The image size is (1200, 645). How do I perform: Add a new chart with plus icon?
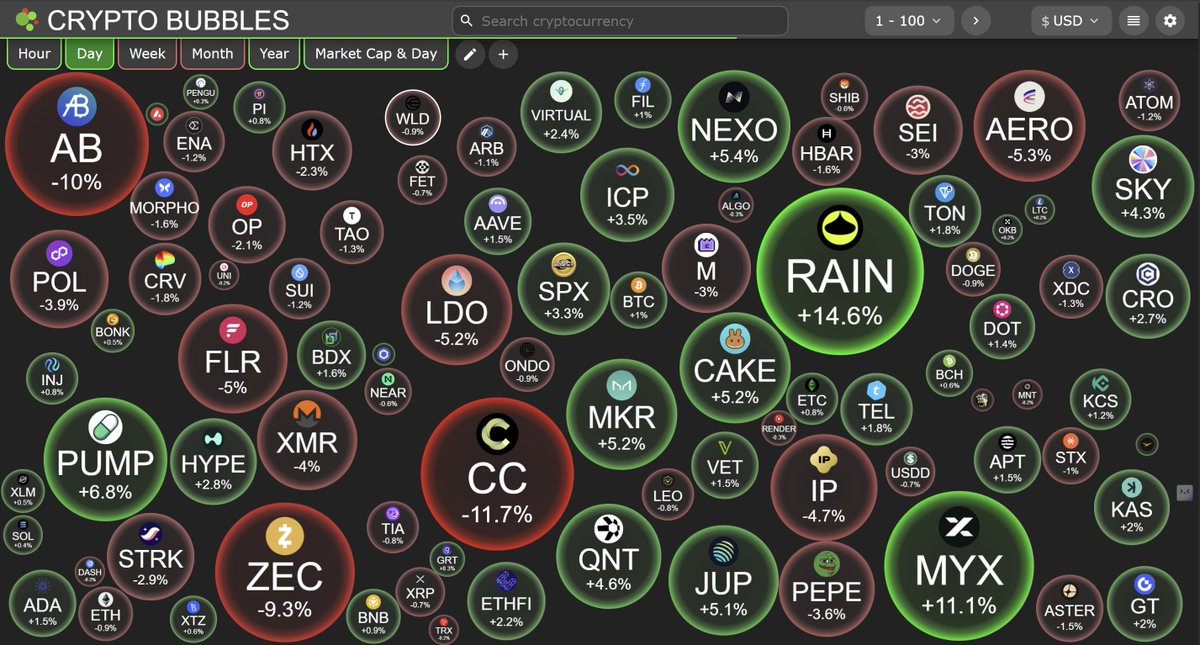[503, 54]
